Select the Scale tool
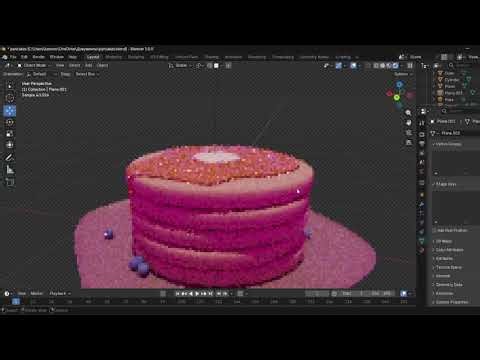The image size is (480, 360). (10, 134)
